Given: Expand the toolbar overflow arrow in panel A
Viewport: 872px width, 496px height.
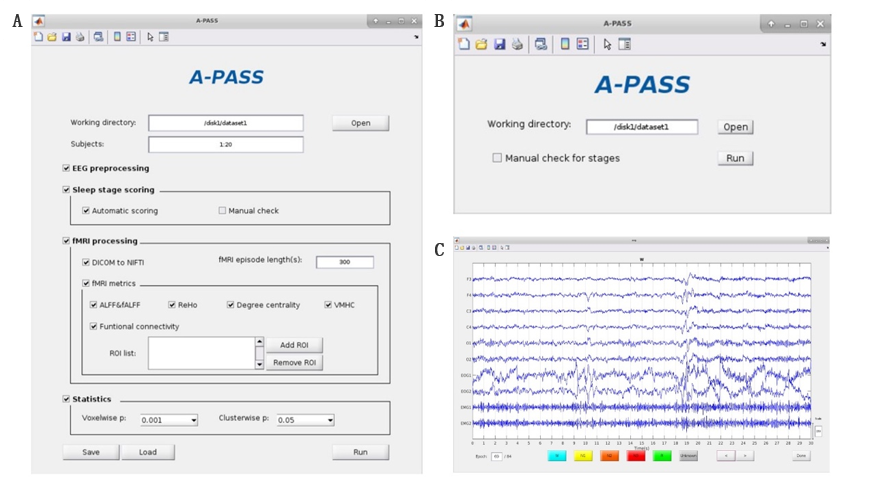Looking at the screenshot, I should [x=416, y=38].
